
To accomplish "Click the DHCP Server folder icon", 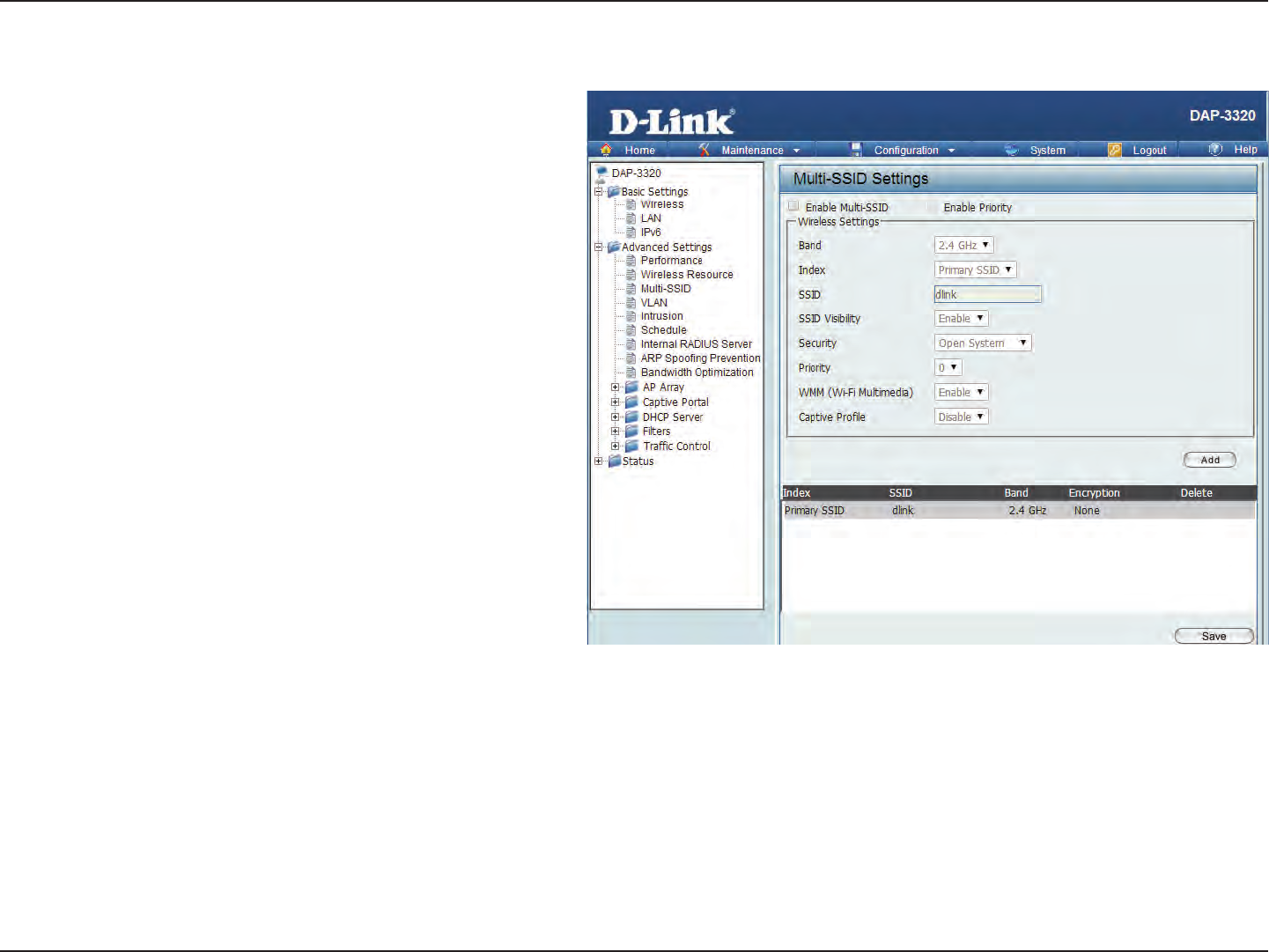I will [631, 417].
